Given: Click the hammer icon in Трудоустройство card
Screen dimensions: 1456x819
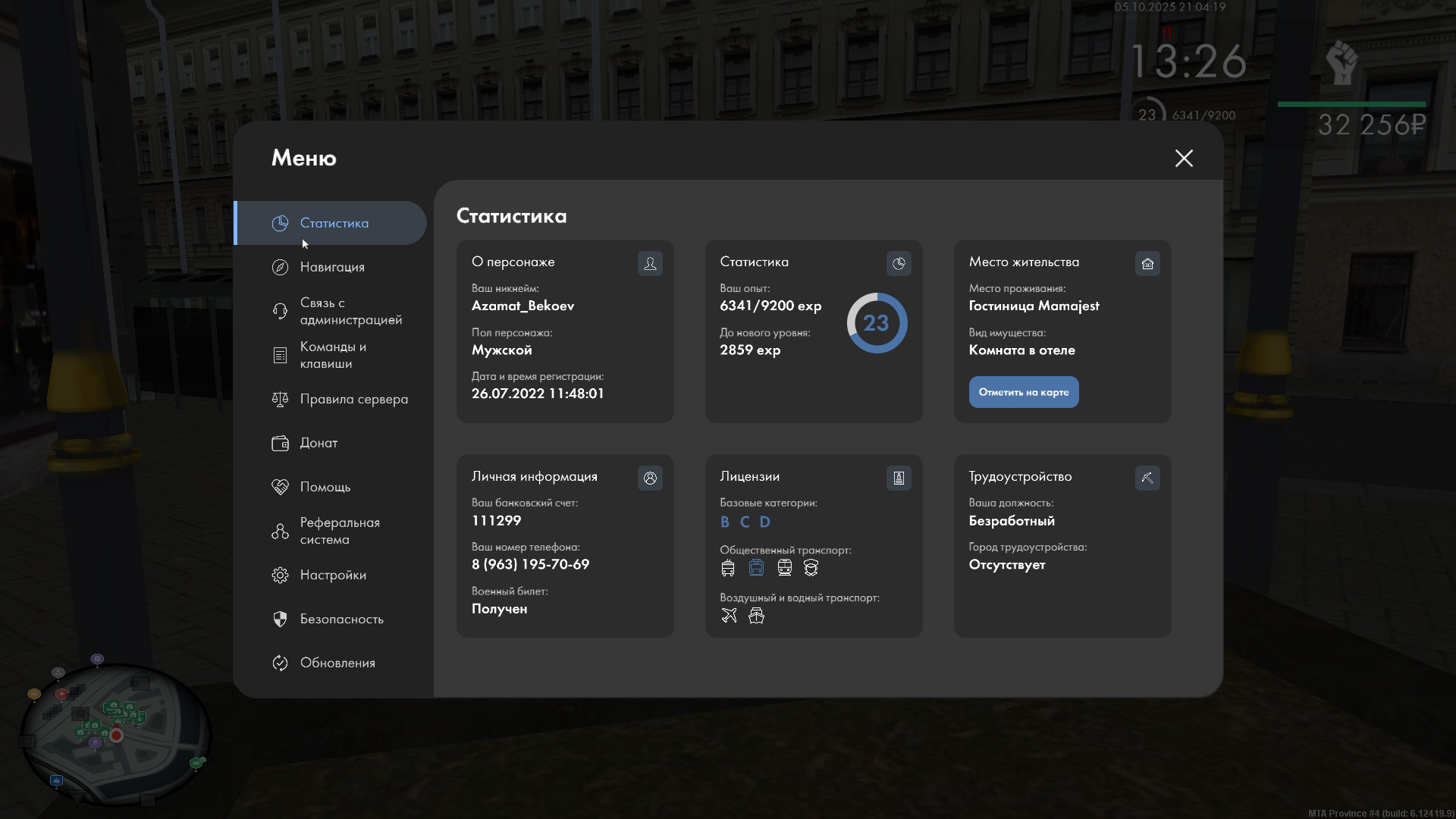Looking at the screenshot, I should pos(1147,479).
